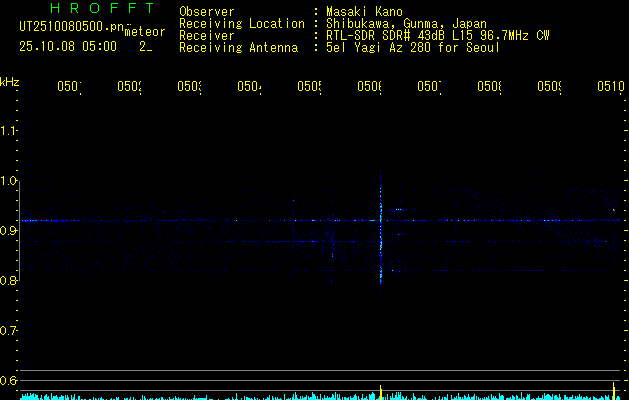Click the 'meteor' label
Screen dimensions: 629x400
click(x=145, y=32)
